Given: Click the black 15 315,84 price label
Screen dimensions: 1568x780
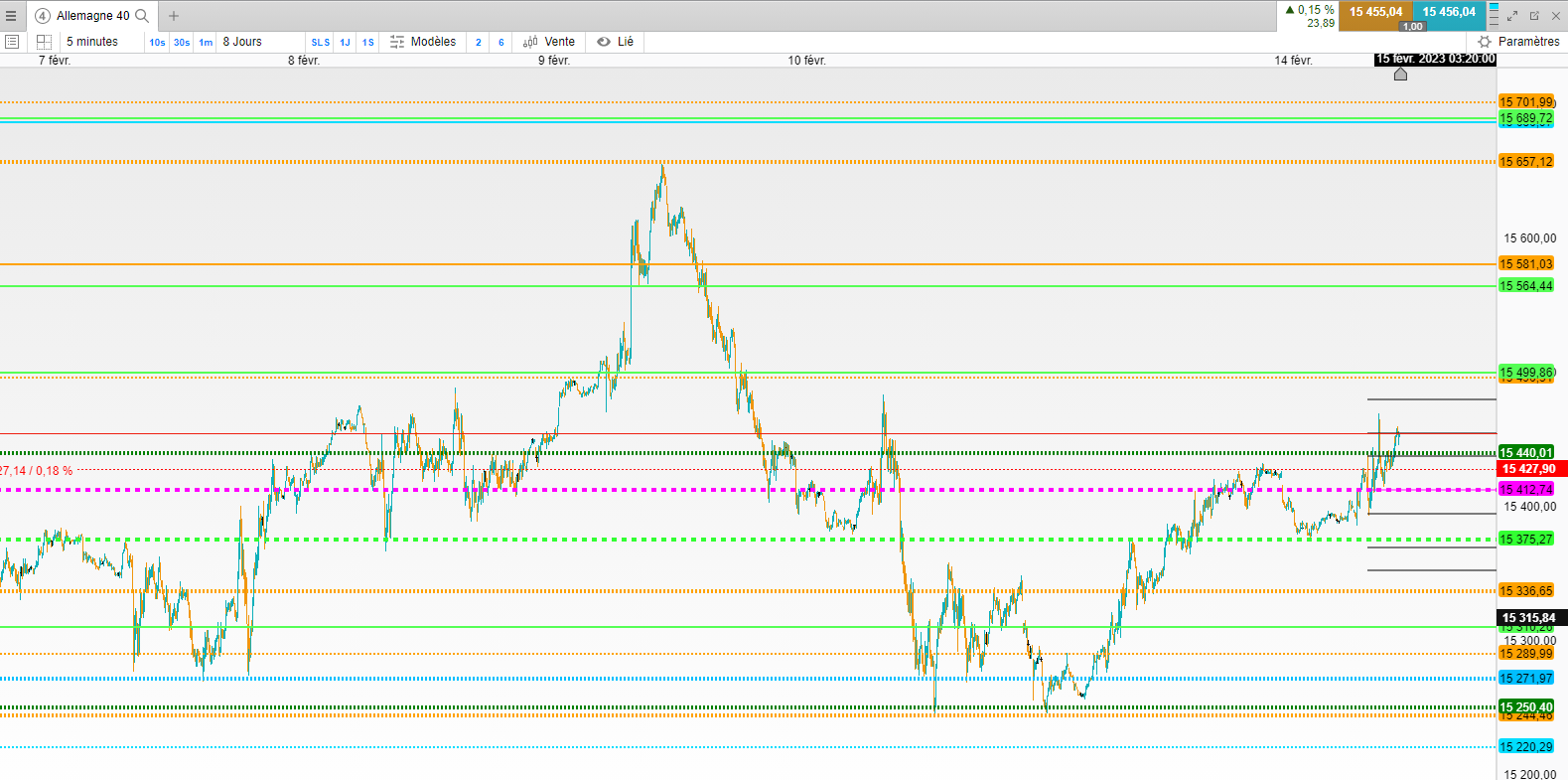Looking at the screenshot, I should tap(1530, 618).
